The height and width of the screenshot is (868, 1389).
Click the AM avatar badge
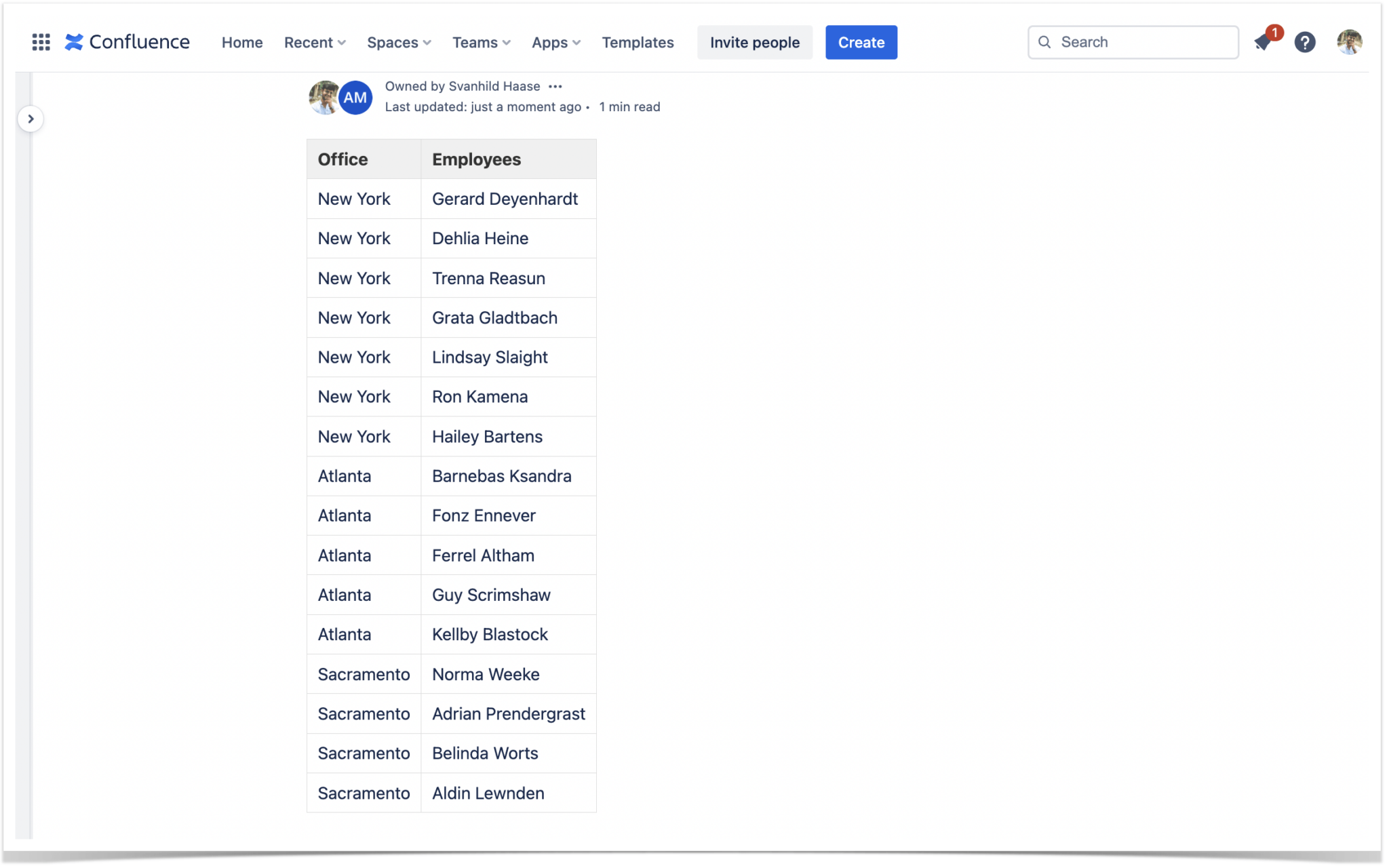355,97
